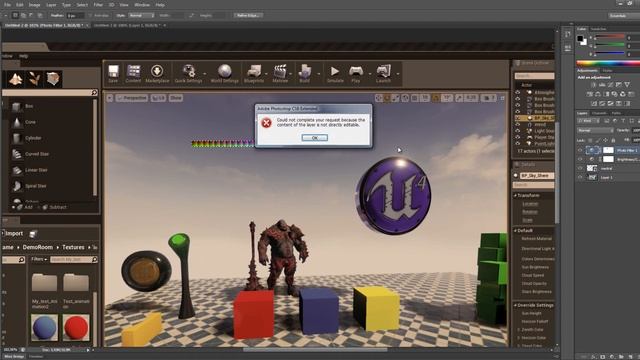Add an Invert adjustment
This screenshot has width=640, height=360.
click(x=594, y=103)
